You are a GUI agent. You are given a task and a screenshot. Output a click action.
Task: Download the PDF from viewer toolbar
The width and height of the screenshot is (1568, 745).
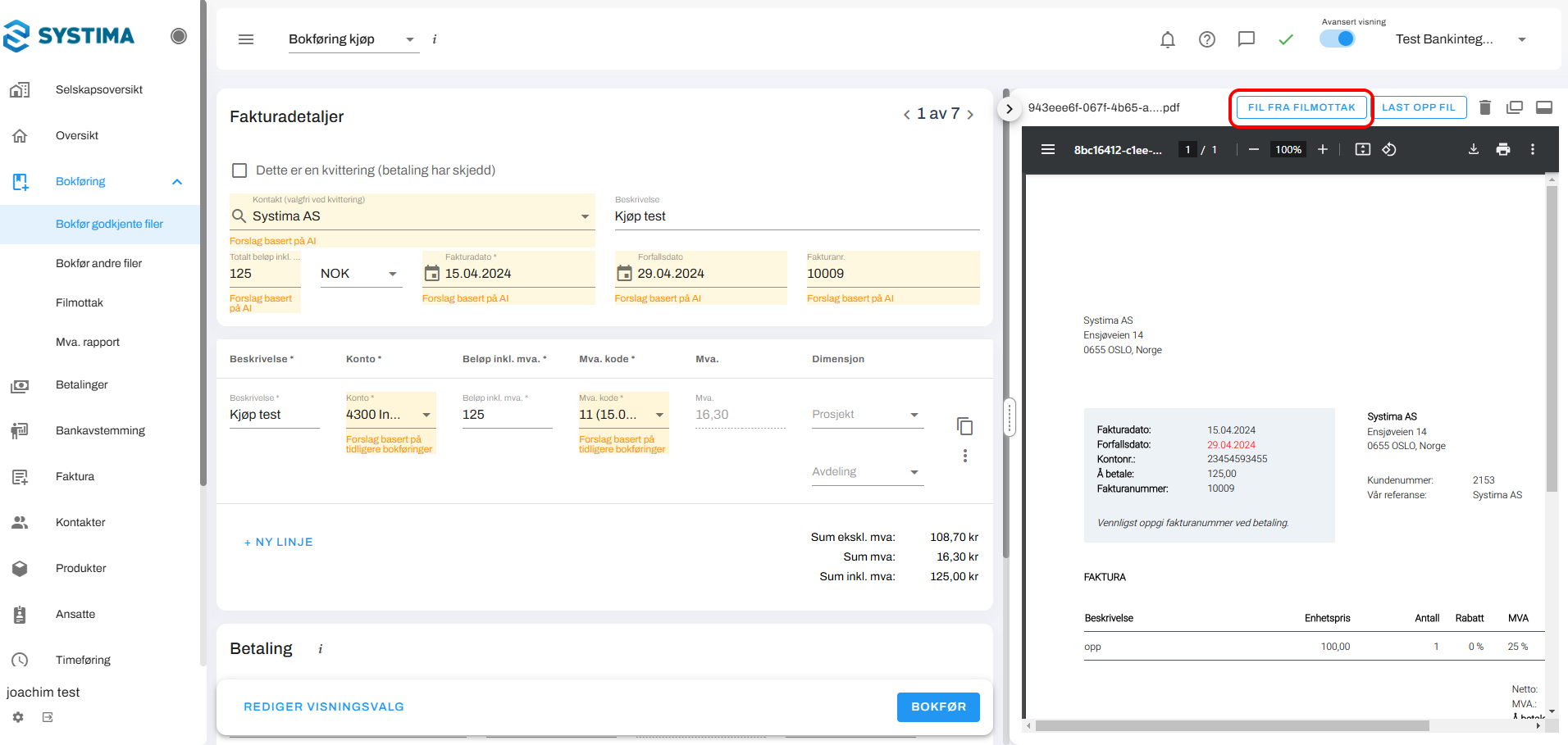[x=1474, y=149]
